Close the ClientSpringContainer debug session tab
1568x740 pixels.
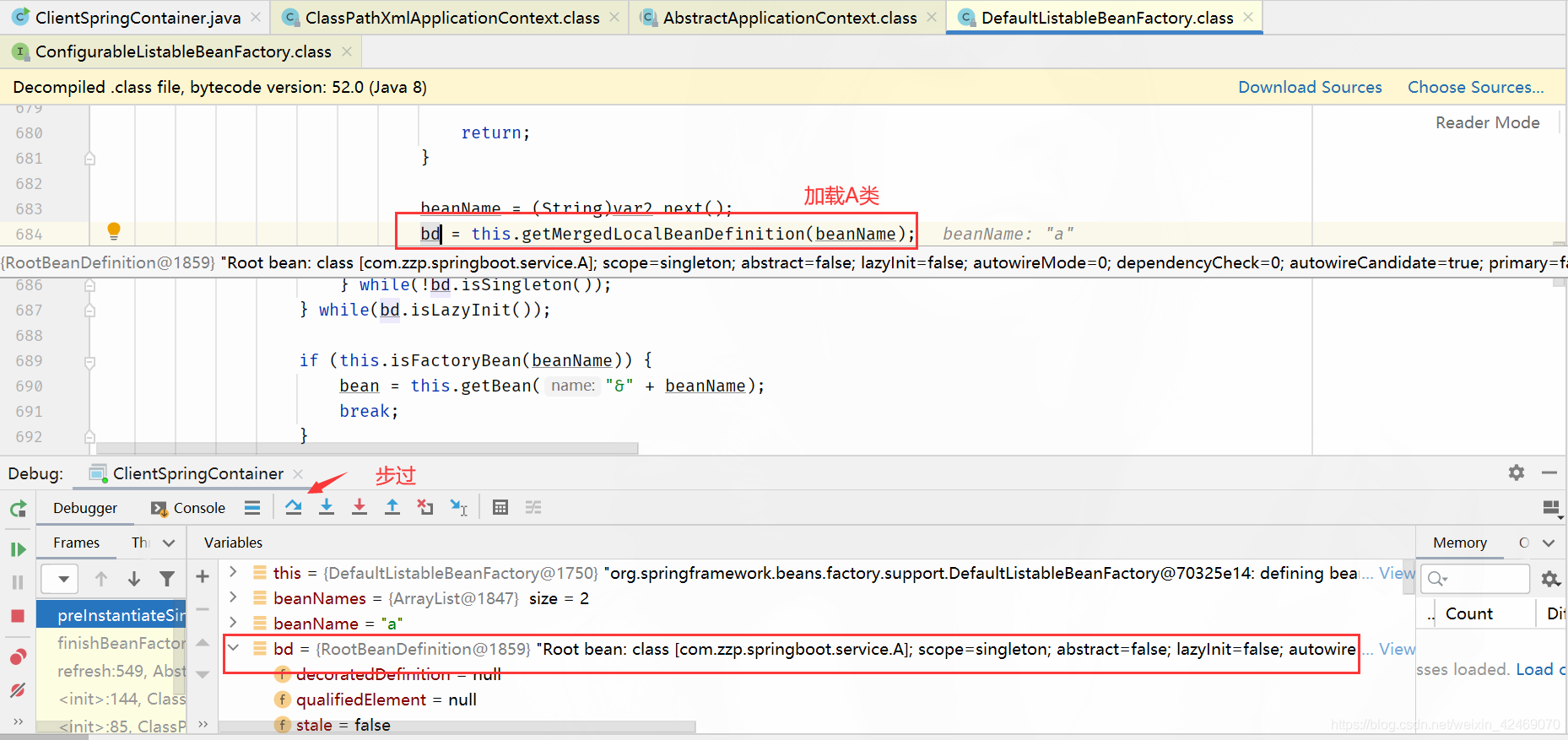tap(298, 473)
